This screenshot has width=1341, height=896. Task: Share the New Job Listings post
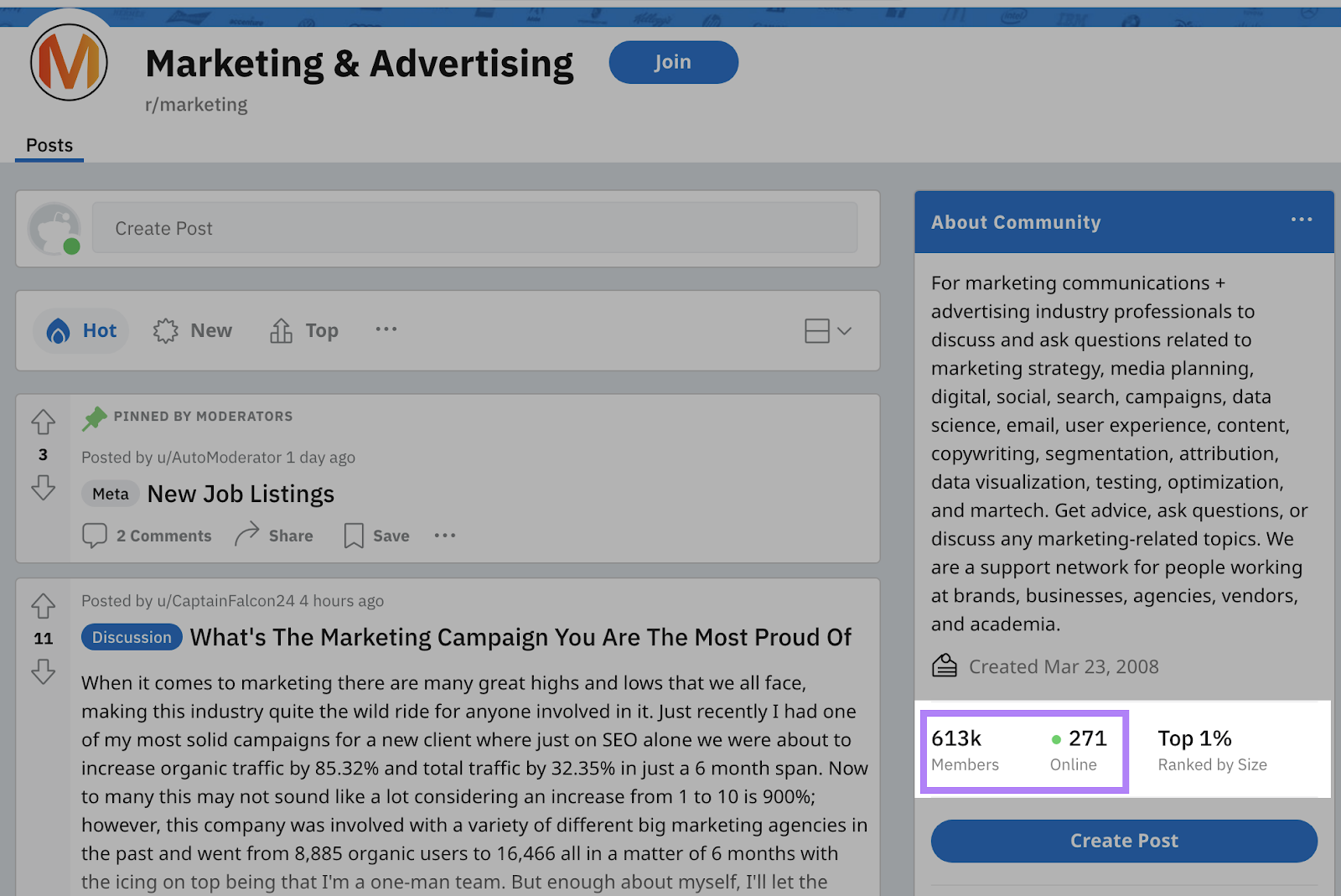[x=274, y=536]
